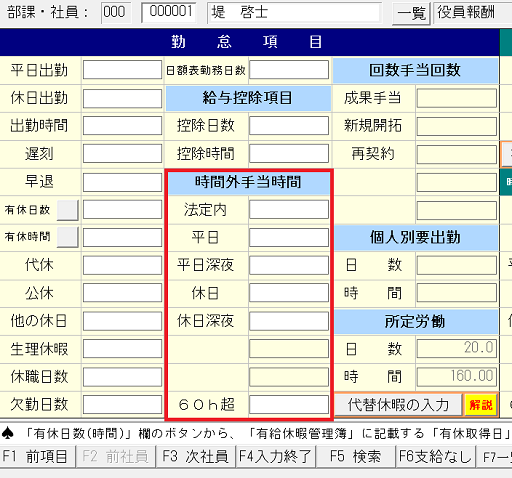The image size is (512, 478).
Task: Click the 個人別要出勤 section header
Action: coord(415,238)
